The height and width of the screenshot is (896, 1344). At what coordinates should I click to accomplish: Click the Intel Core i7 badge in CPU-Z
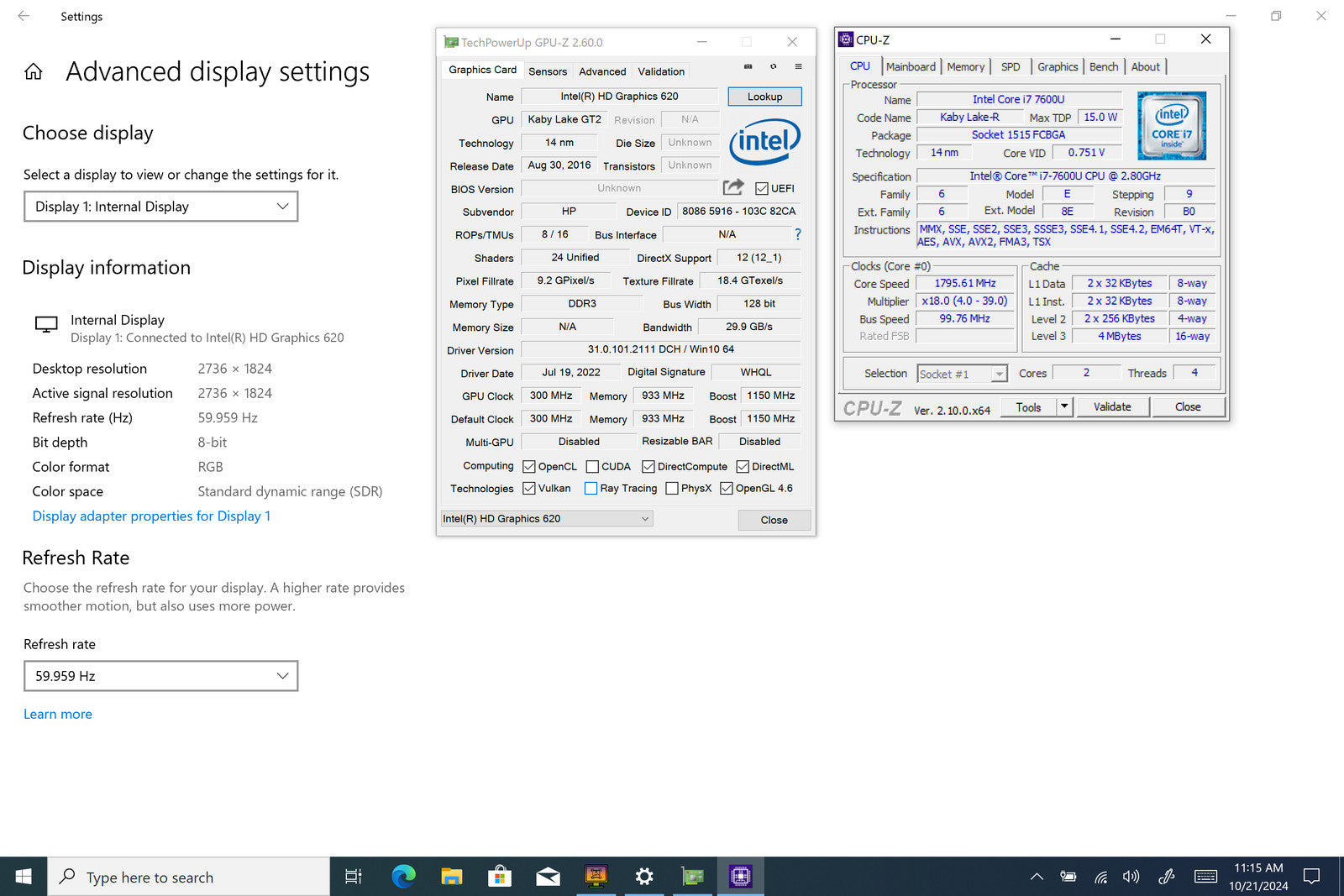(1171, 125)
